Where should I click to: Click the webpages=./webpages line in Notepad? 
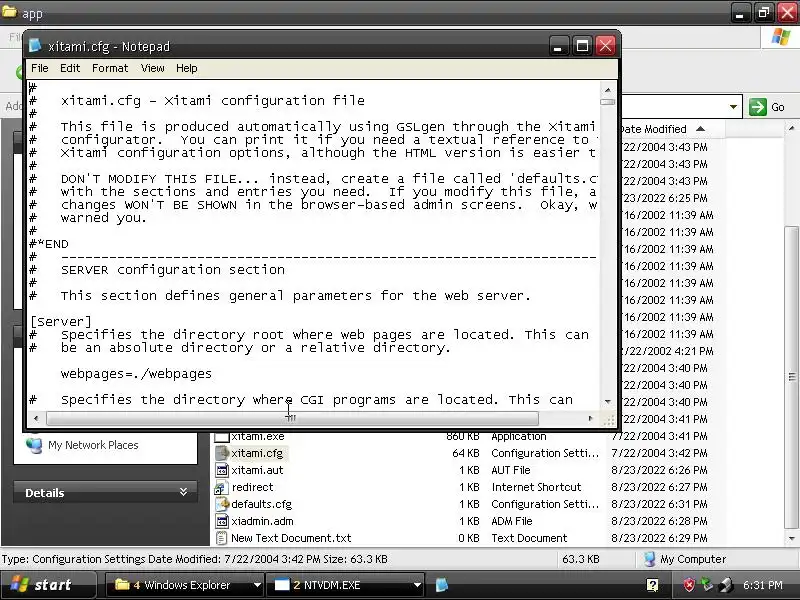136,373
